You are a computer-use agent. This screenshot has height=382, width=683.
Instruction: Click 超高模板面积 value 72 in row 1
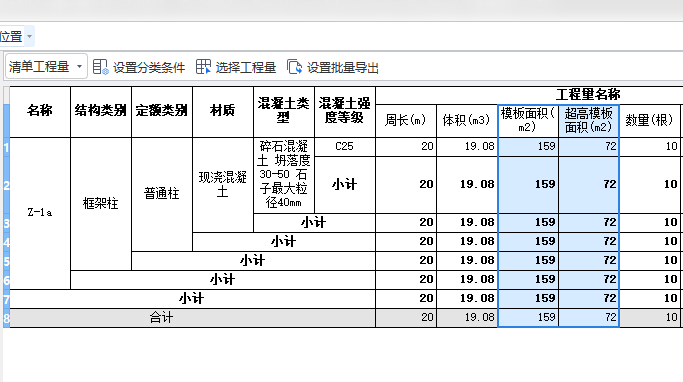[x=589, y=147]
